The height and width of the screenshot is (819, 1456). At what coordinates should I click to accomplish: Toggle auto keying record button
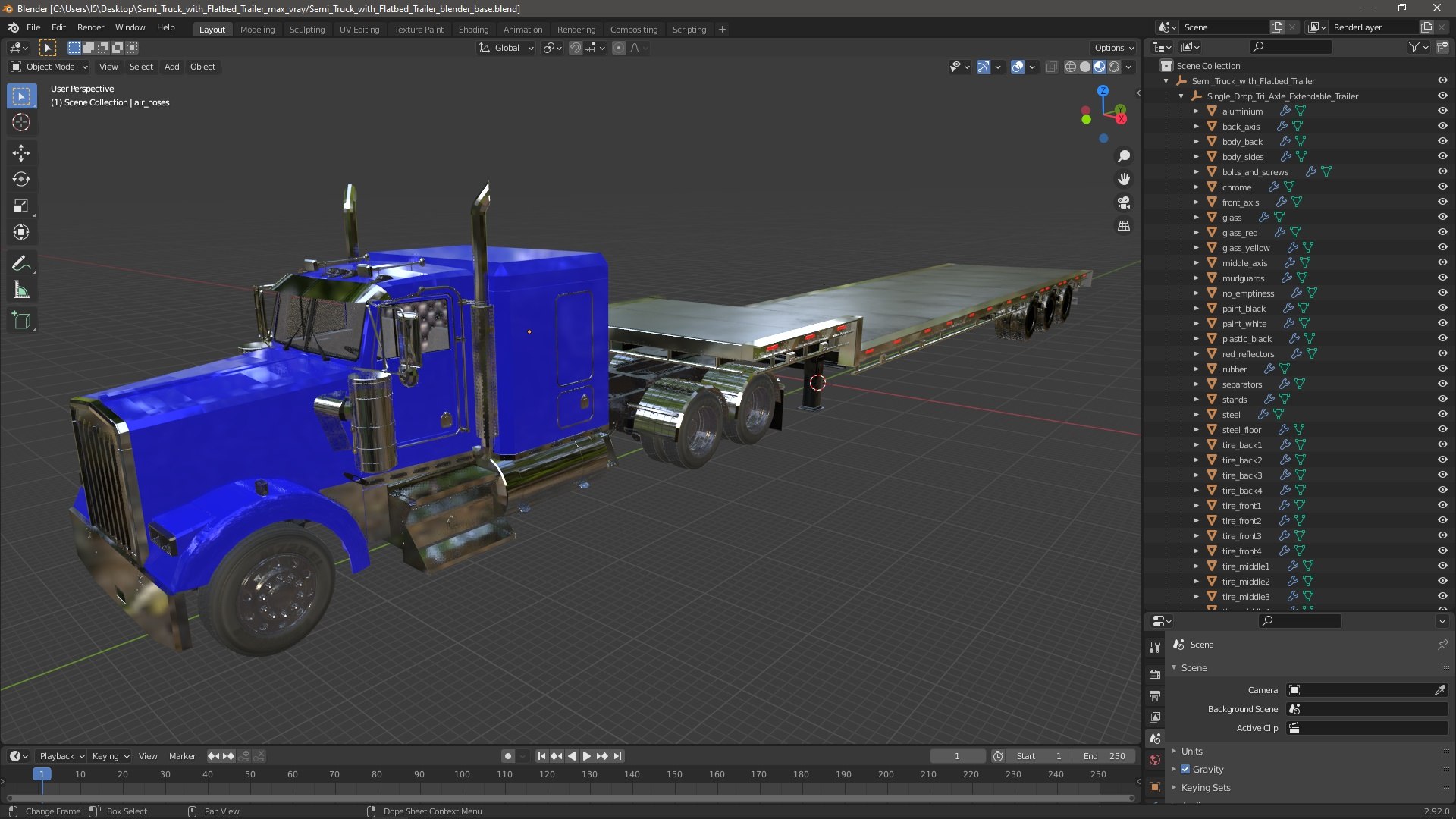pyautogui.click(x=507, y=756)
